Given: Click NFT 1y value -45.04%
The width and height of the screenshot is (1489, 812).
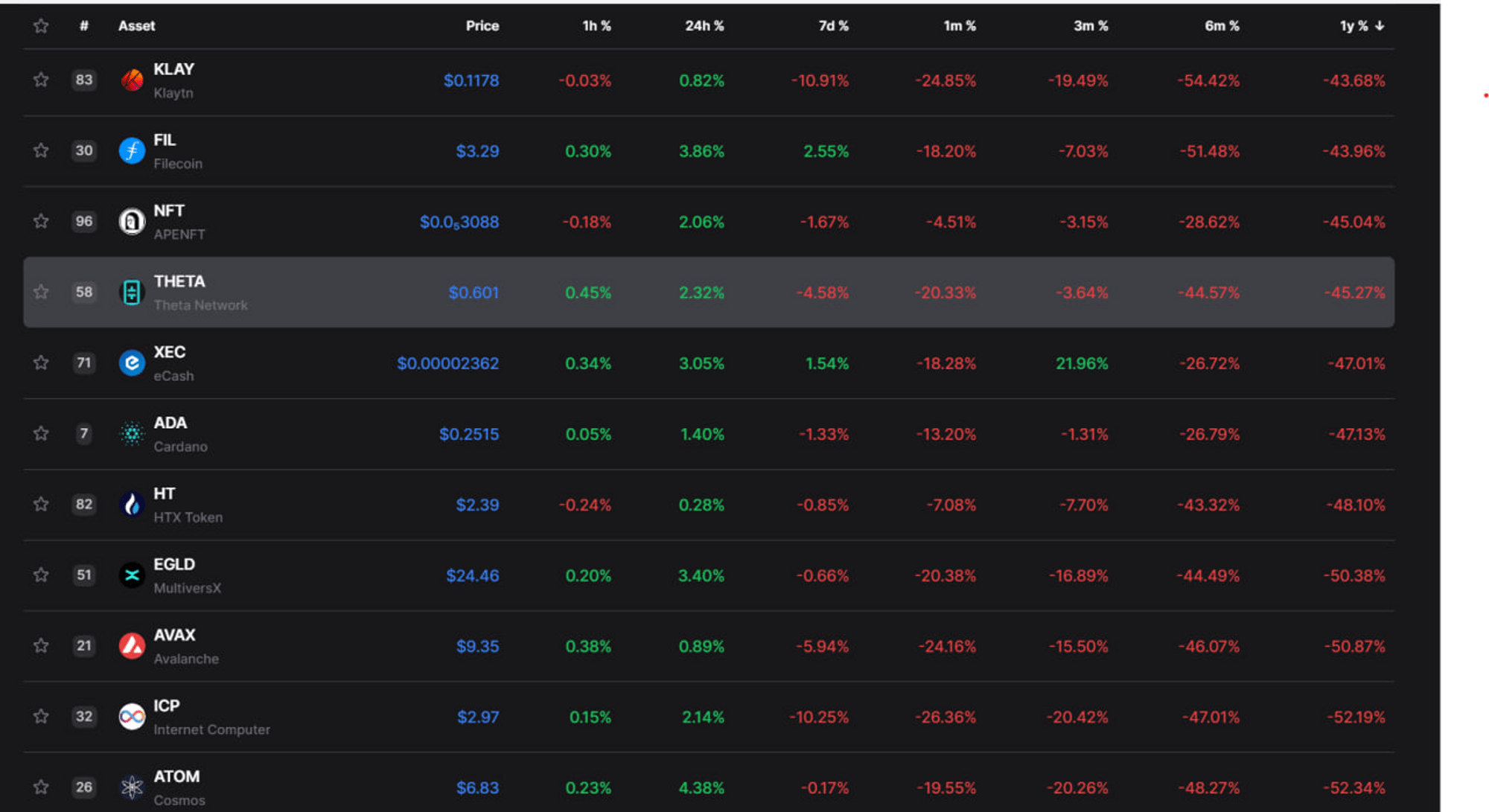Looking at the screenshot, I should (1354, 222).
